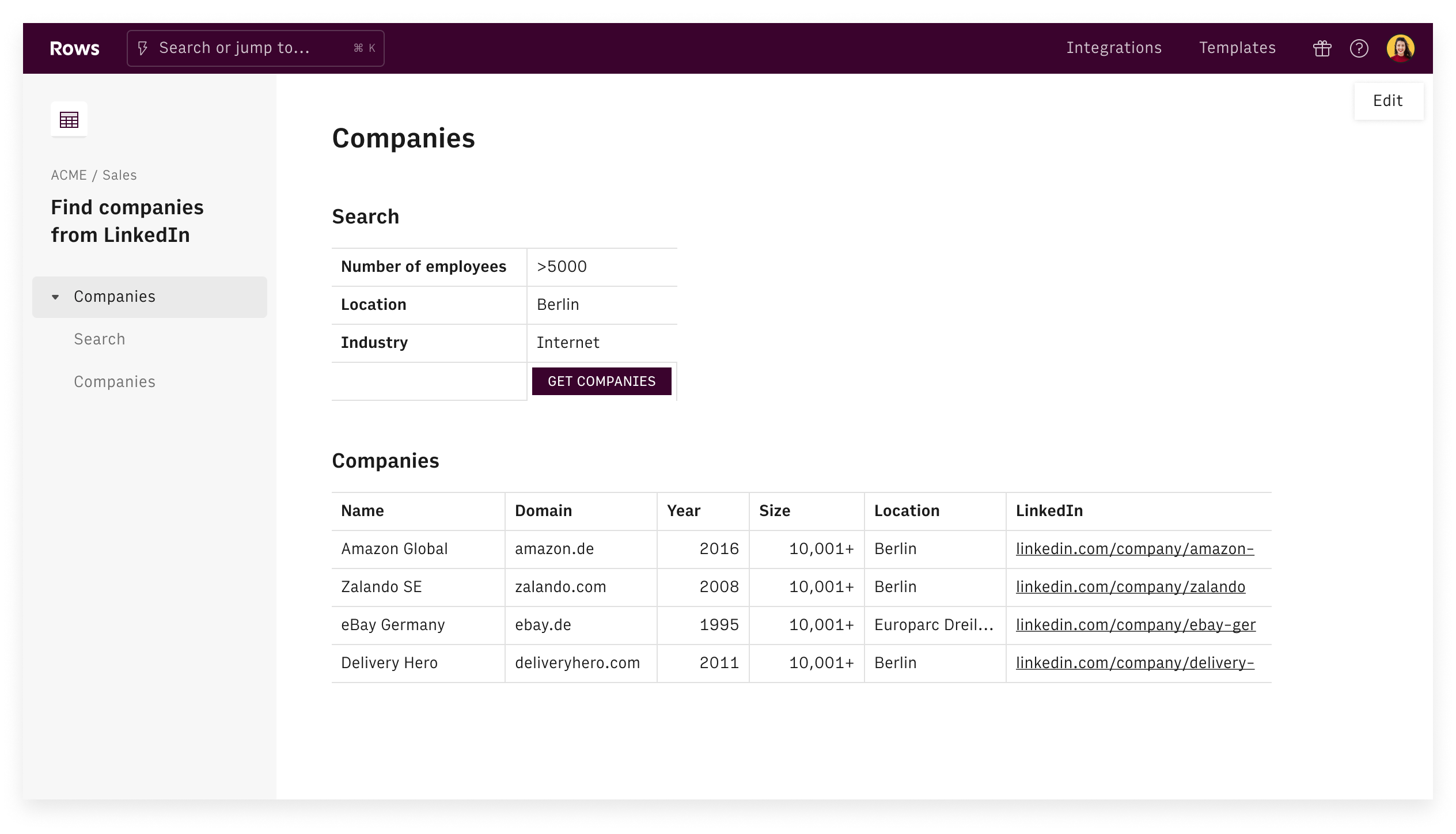Click the Delivery Hero name cell

click(418, 664)
